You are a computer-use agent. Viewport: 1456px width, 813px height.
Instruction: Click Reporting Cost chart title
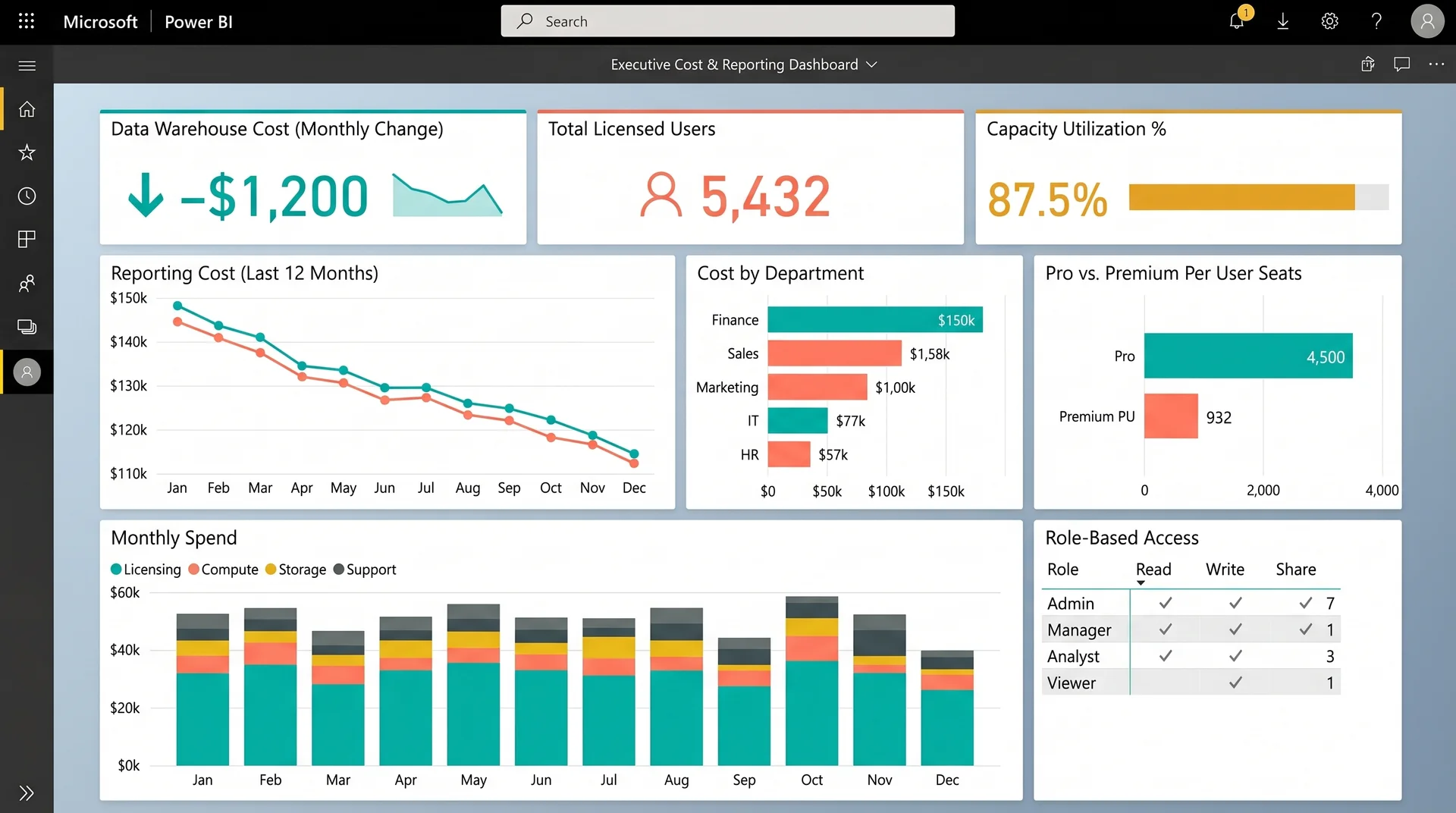244,273
